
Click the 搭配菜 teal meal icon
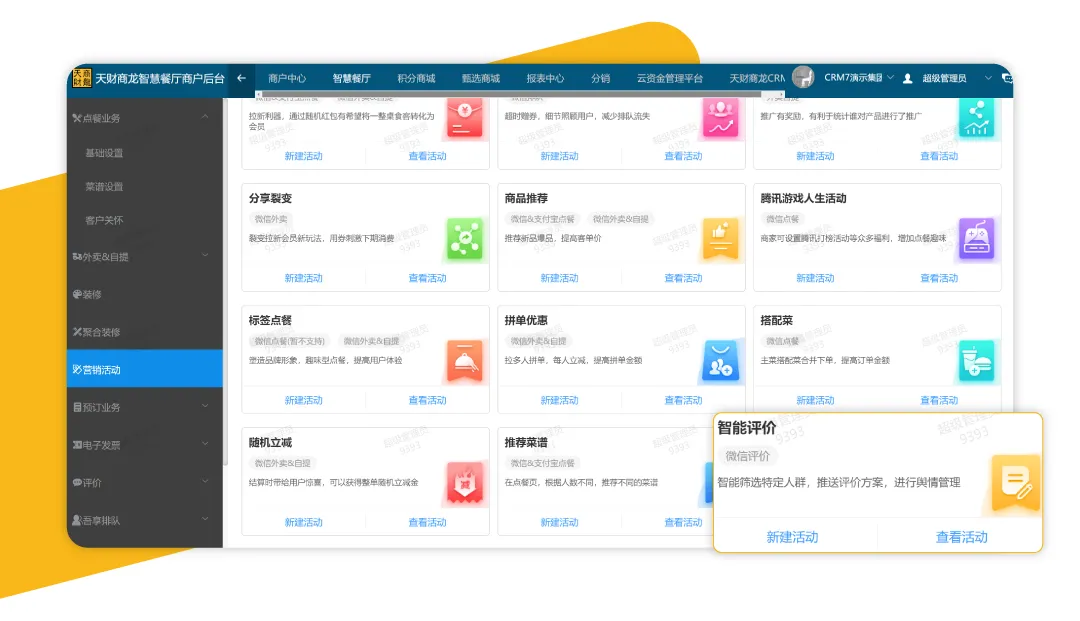tap(977, 361)
